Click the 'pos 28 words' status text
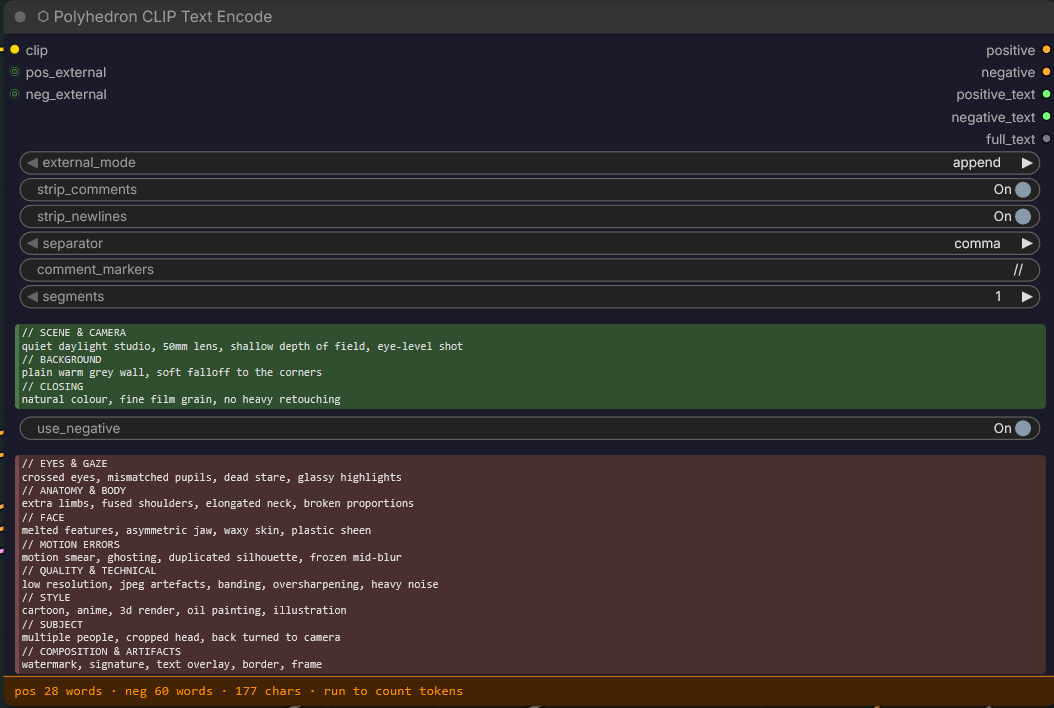This screenshot has height=708, width=1054. 58,691
